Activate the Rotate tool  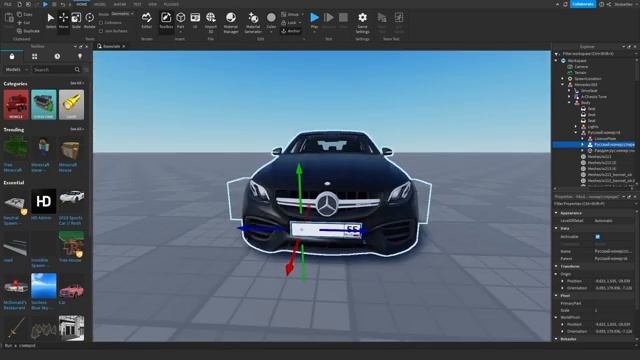pyautogui.click(x=89, y=20)
